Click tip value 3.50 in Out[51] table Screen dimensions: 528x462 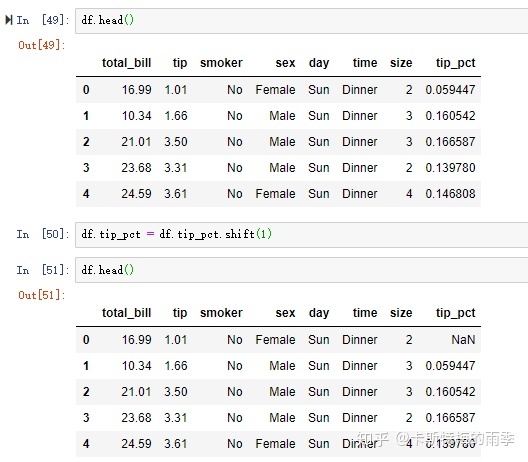(175, 392)
